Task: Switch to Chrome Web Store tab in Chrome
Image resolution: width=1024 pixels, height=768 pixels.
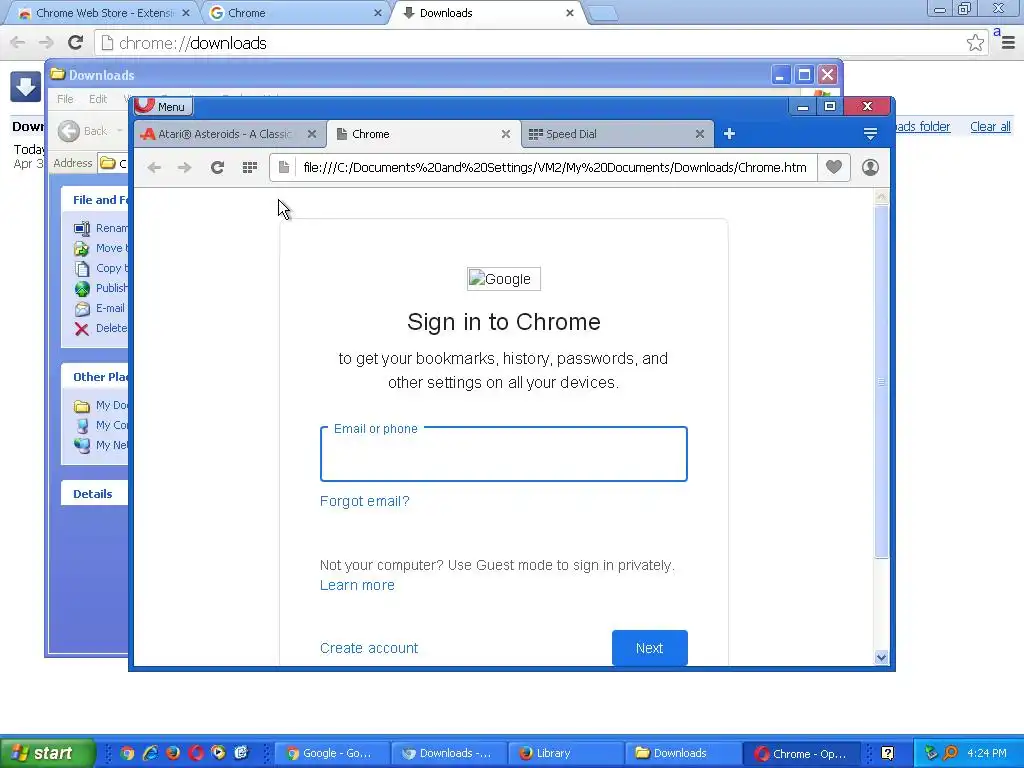Action: point(104,12)
